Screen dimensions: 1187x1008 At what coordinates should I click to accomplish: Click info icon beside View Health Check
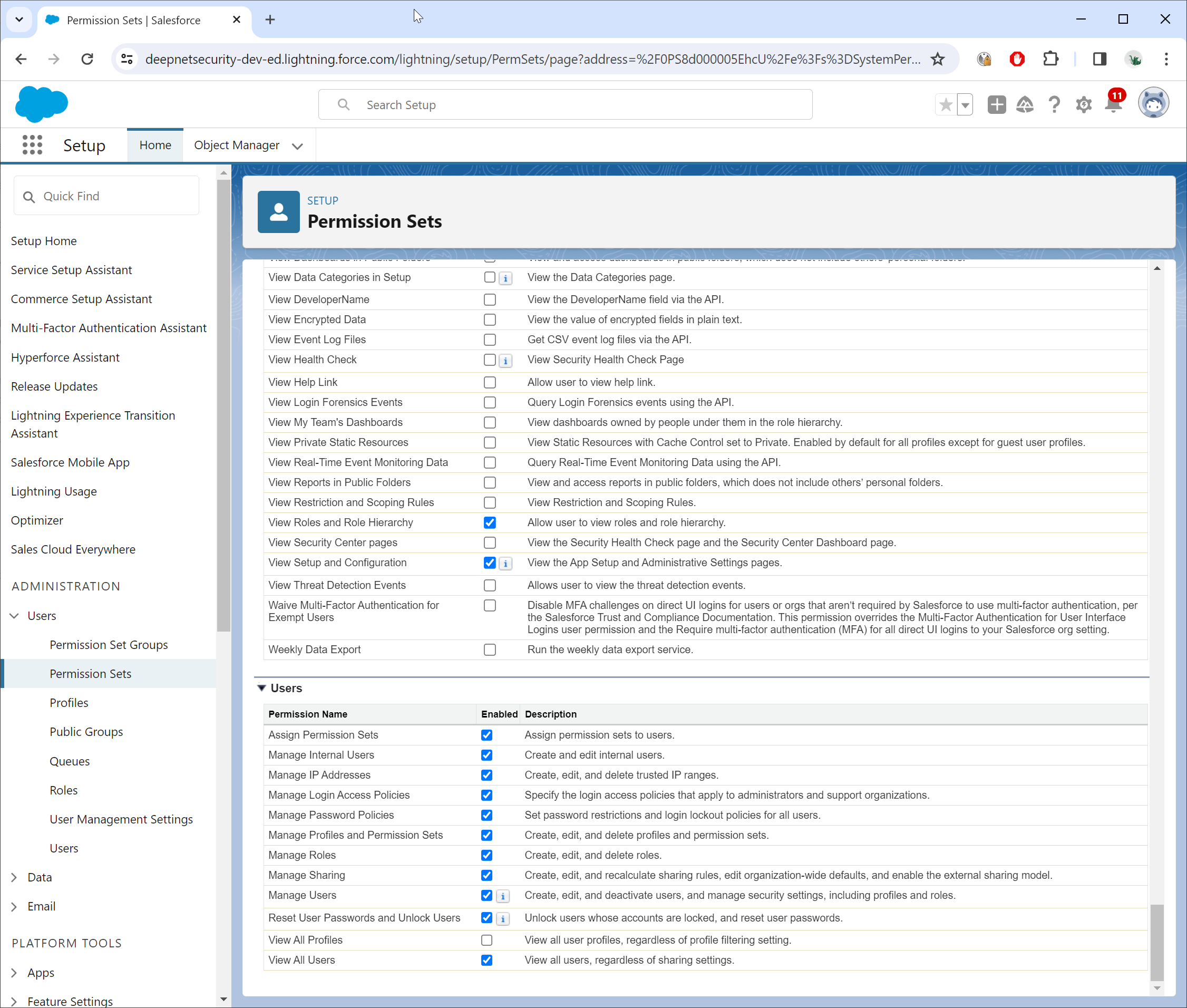505,361
